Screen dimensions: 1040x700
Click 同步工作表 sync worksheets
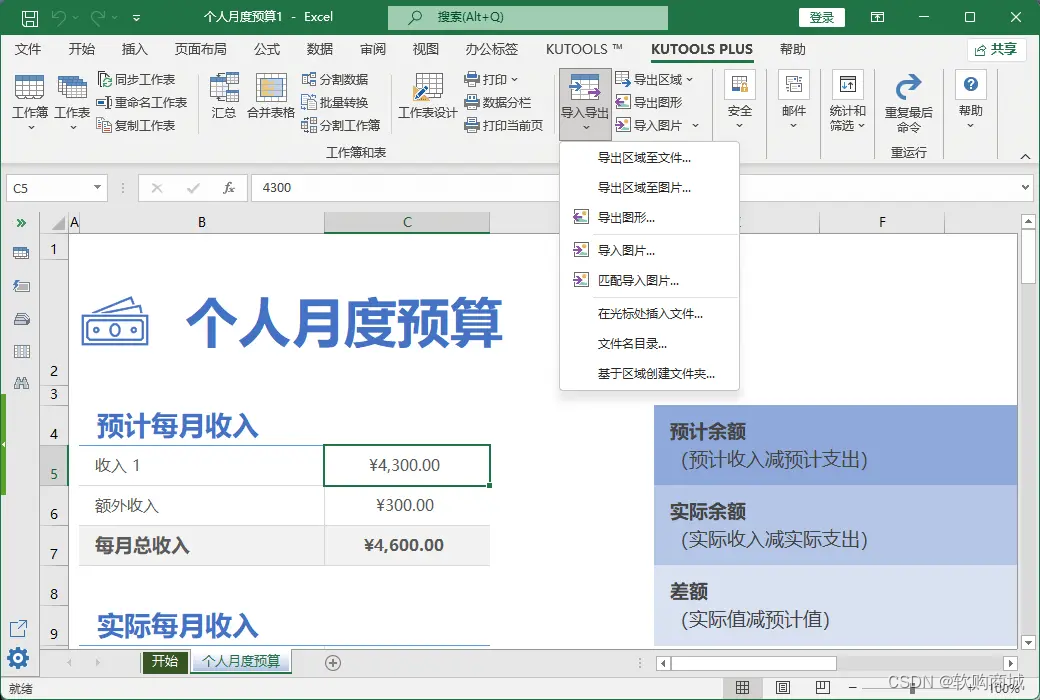tap(137, 80)
